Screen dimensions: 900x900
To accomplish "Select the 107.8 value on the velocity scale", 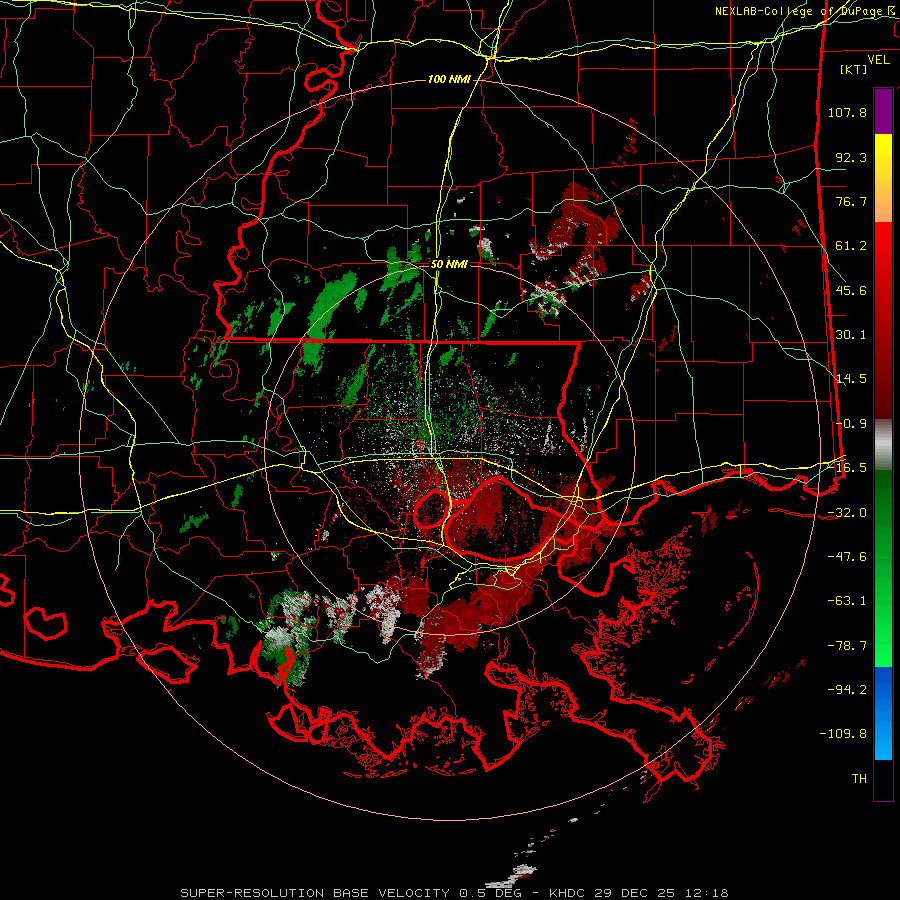I will pos(847,112).
